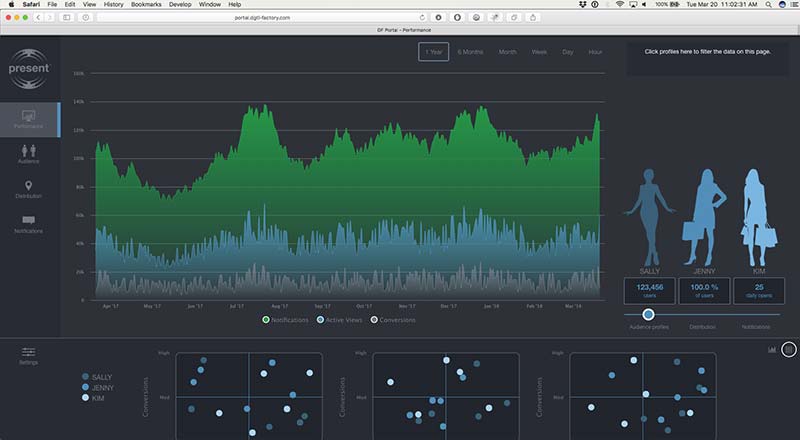800x440 pixels.
Task: Open the Performance section in sidebar
Action: point(30,119)
